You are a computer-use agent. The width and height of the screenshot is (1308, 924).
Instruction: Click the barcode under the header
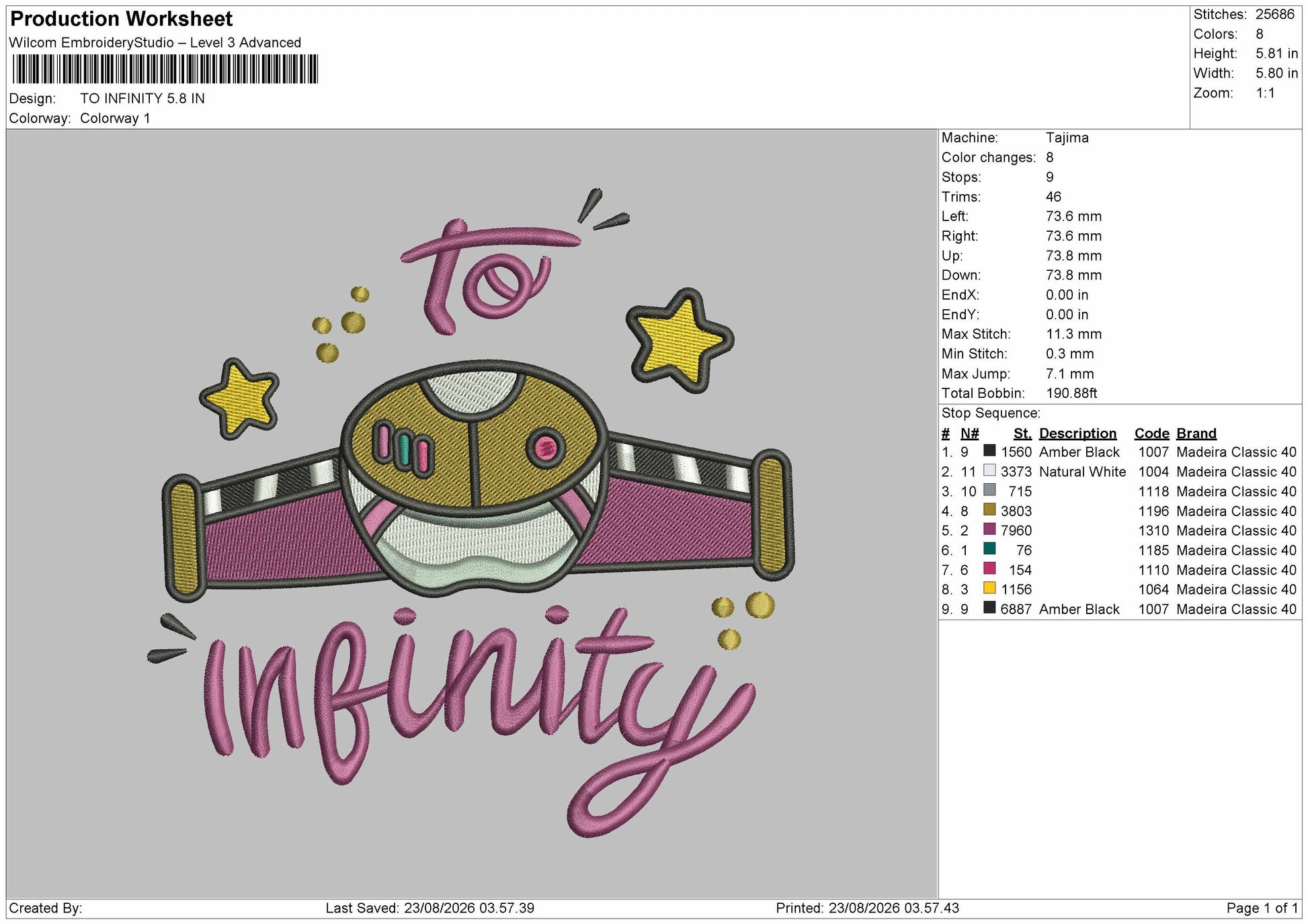(165, 69)
